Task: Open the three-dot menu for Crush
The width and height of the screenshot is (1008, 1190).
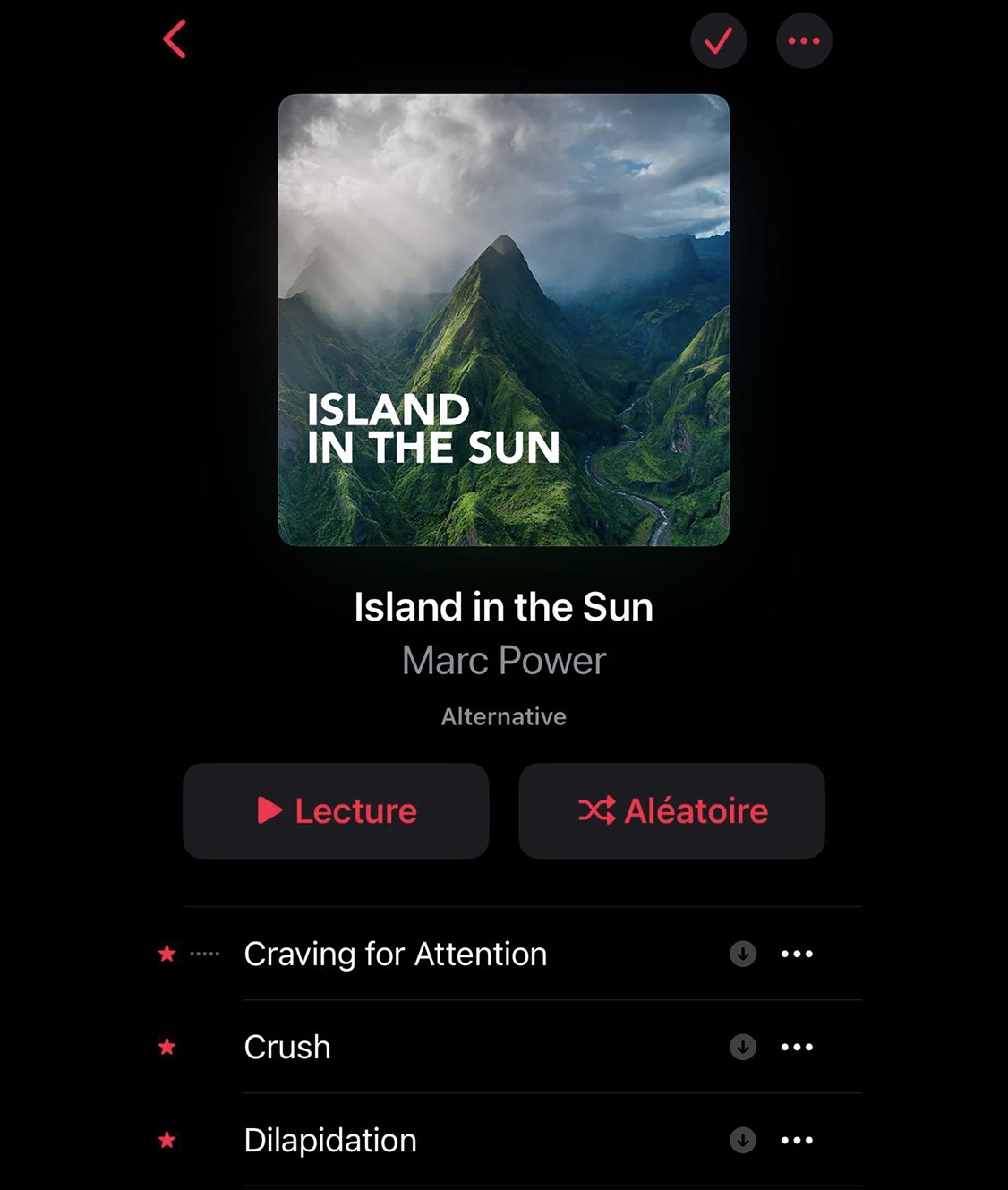Action: [797, 1047]
